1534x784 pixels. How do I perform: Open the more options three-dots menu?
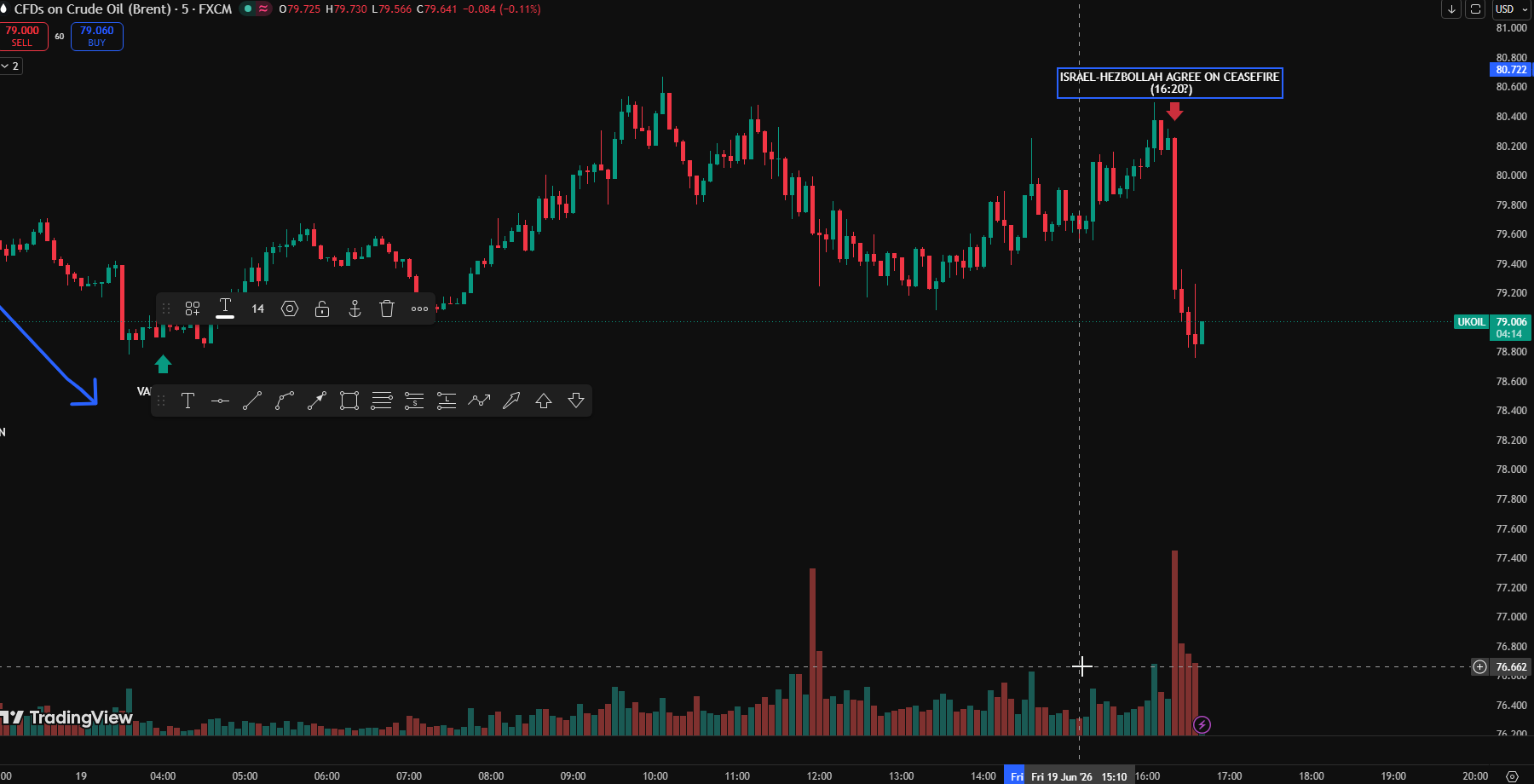(x=419, y=308)
